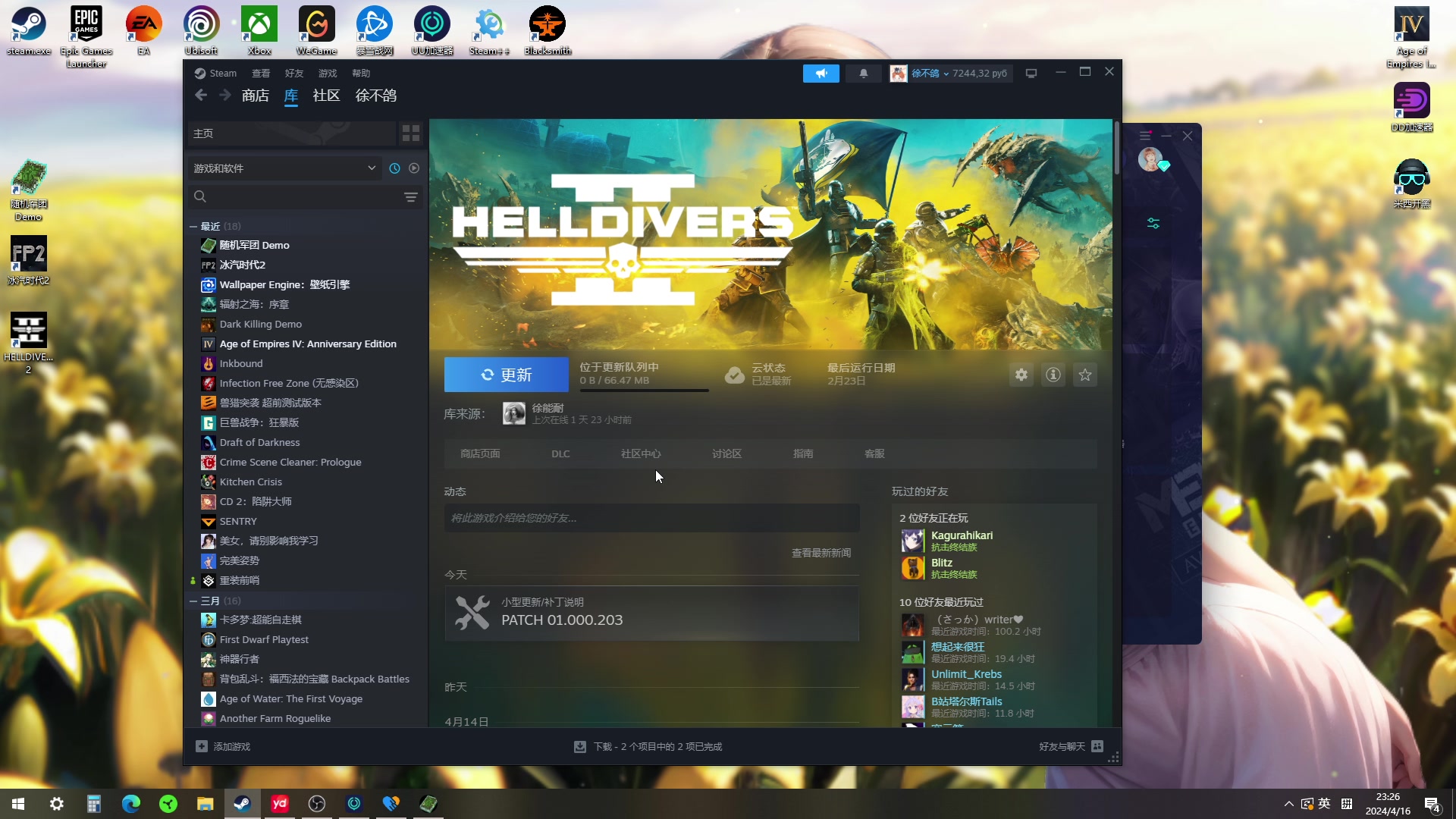This screenshot has height=819, width=1456.
Task: Open advanced filter options in the library search
Action: pos(411,197)
